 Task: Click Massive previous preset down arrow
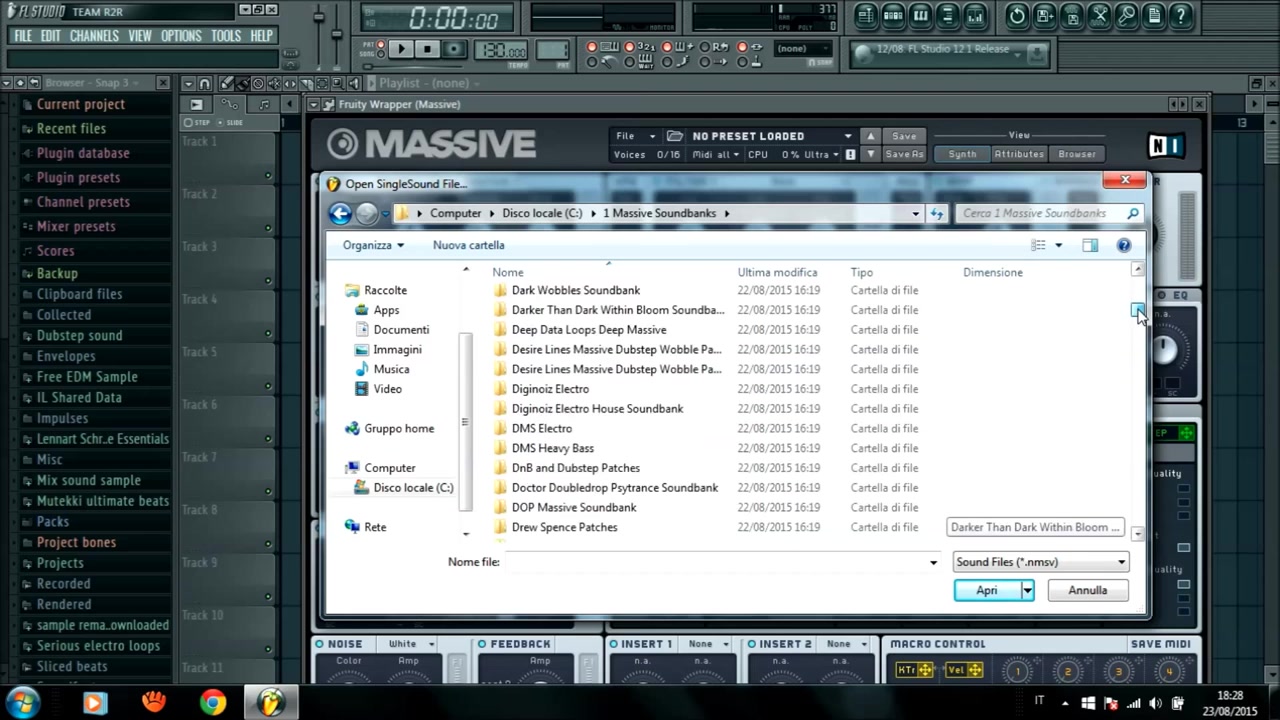point(871,154)
